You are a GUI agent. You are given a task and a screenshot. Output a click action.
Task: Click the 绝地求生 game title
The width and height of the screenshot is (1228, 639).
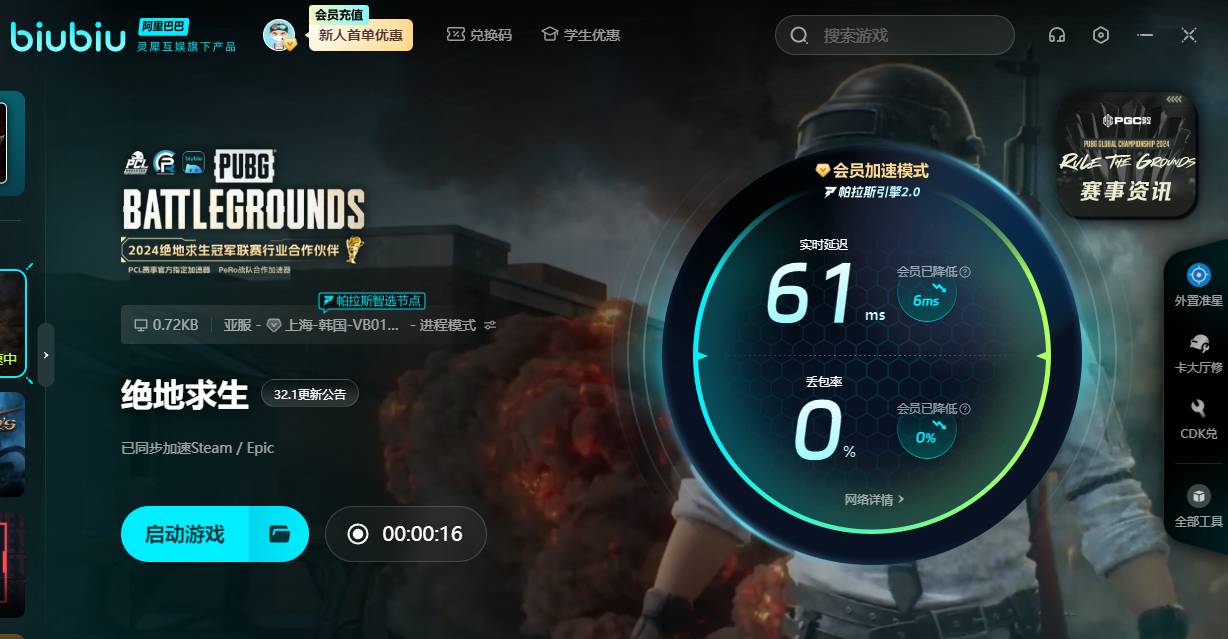pos(185,394)
